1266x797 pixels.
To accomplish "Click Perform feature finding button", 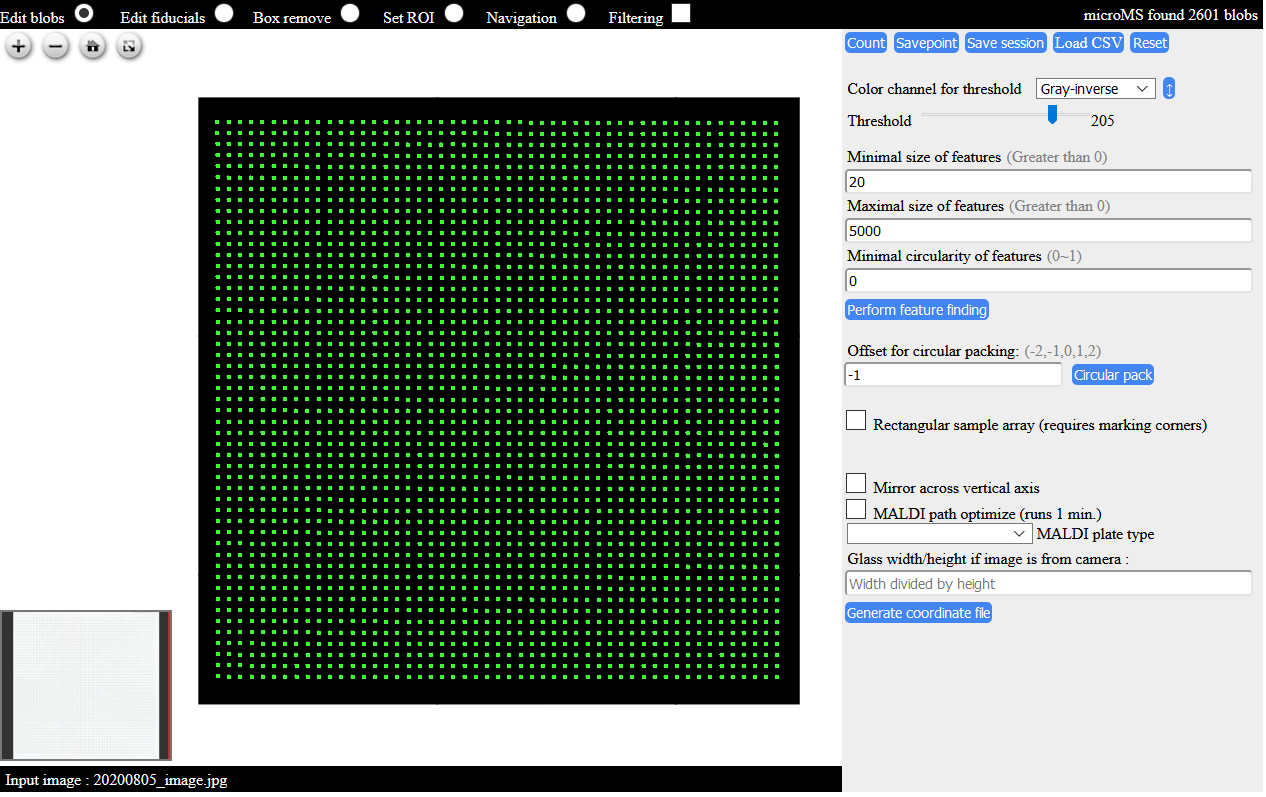I will 917,310.
